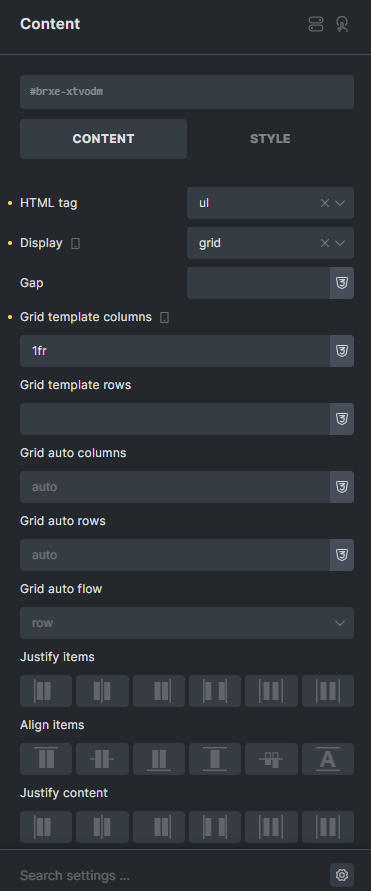
Task: Click the Grid template rows input field
Action: point(175,419)
